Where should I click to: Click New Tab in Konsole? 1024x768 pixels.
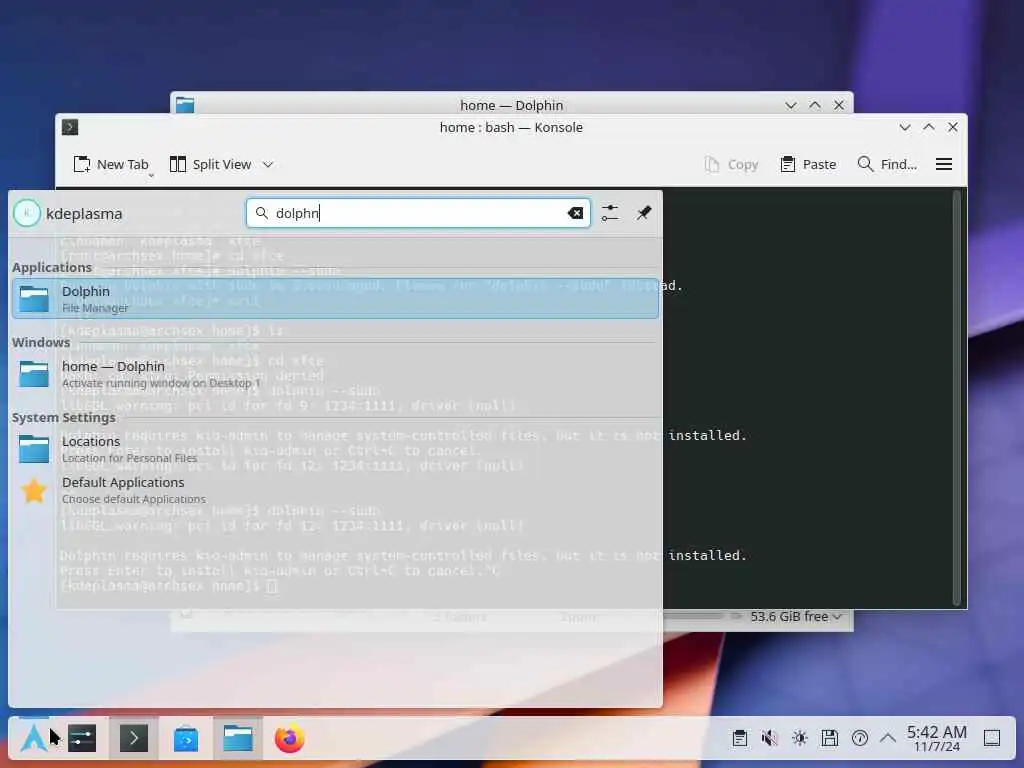coord(111,165)
